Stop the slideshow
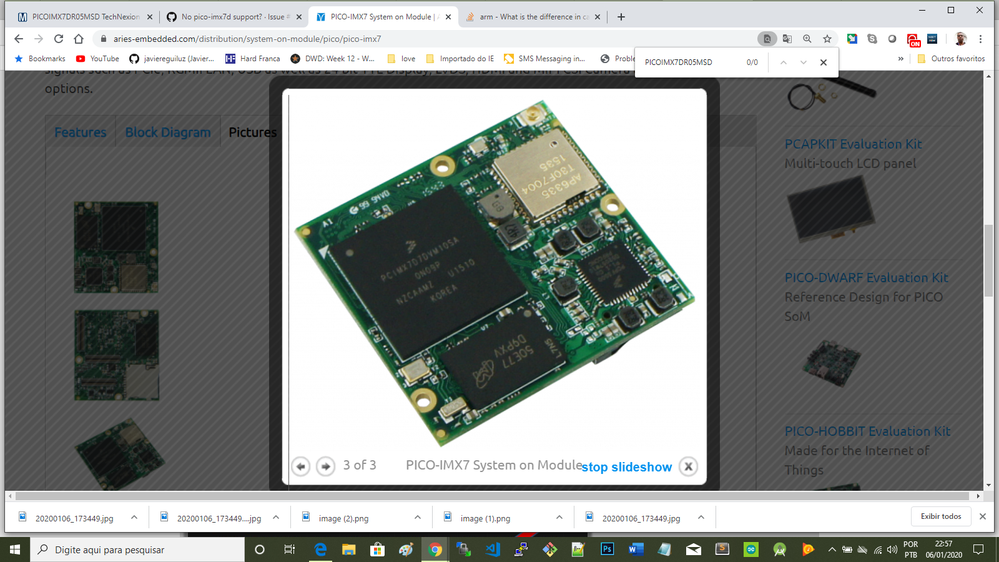 tap(626, 467)
